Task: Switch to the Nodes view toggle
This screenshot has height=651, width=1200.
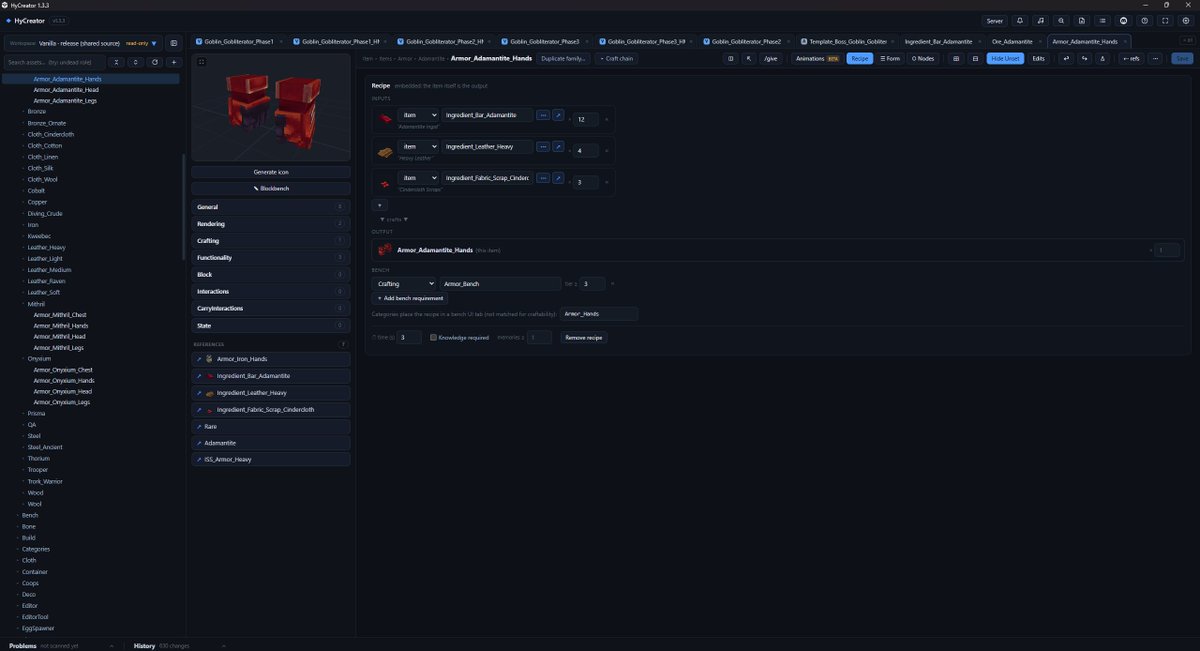Action: coord(922,59)
